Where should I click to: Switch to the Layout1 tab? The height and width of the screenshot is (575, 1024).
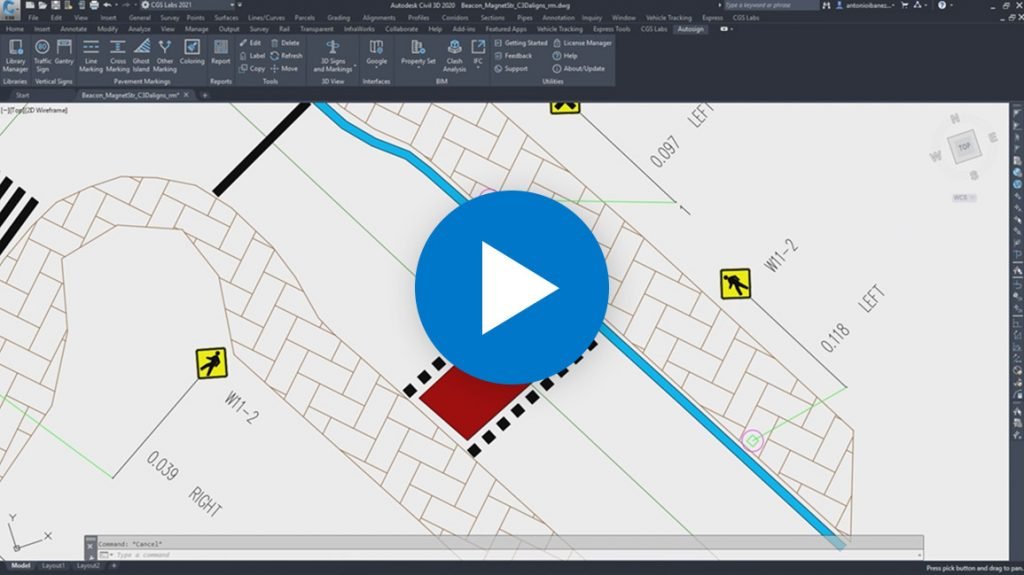click(x=54, y=566)
